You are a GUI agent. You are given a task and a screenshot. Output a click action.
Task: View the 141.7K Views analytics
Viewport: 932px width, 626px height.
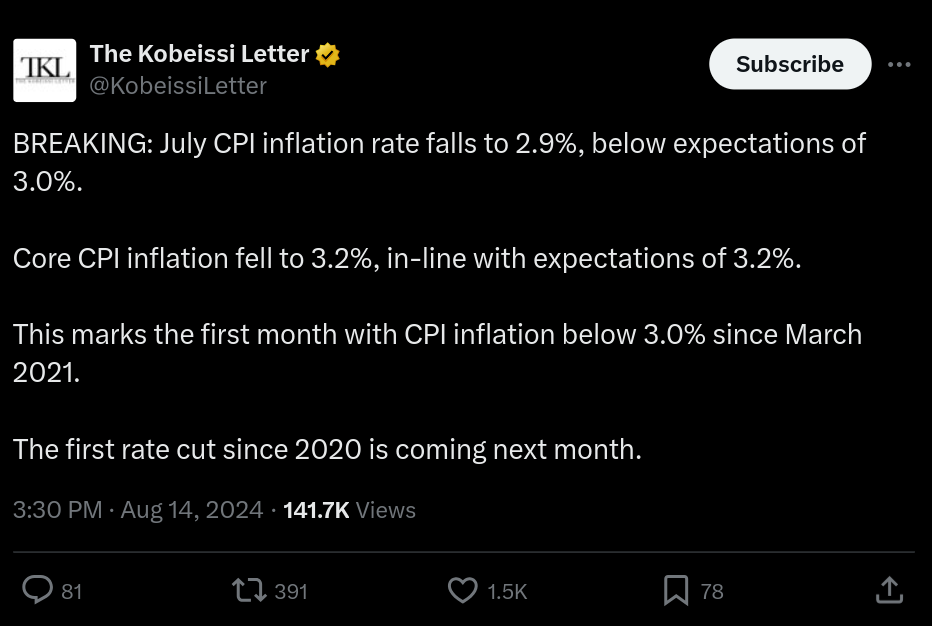(x=350, y=510)
